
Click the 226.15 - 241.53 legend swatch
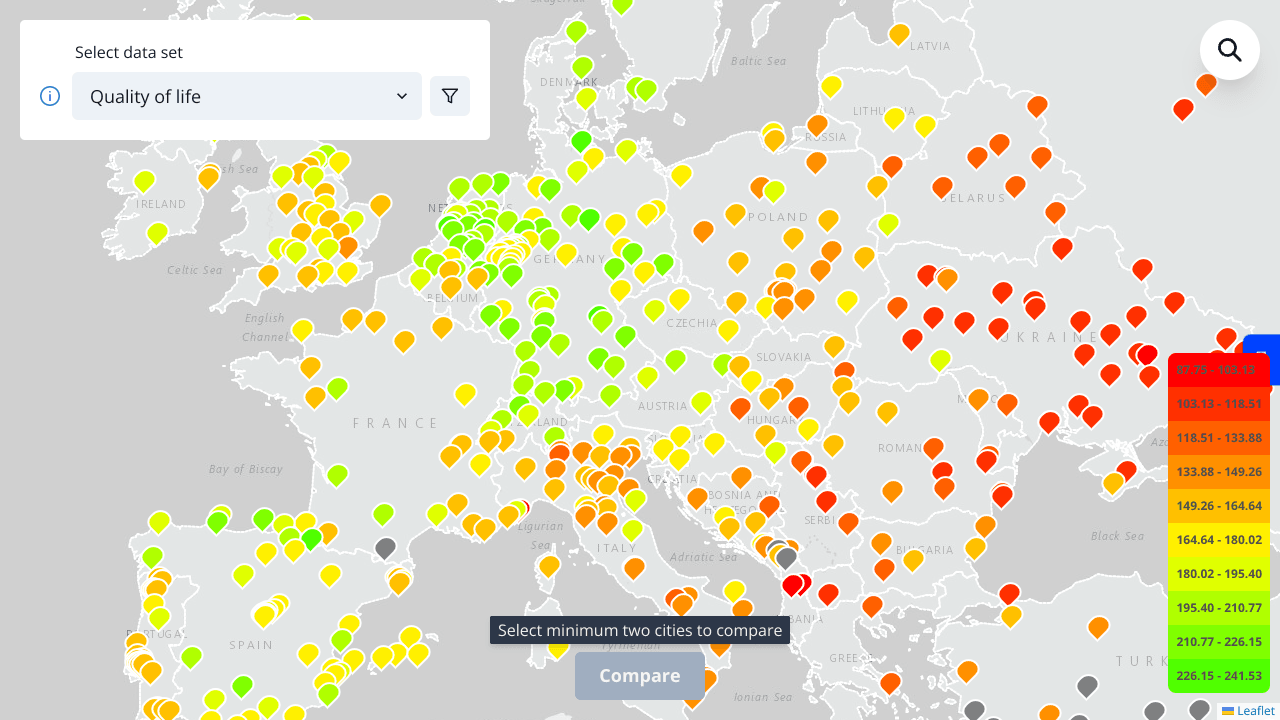(x=1218, y=676)
